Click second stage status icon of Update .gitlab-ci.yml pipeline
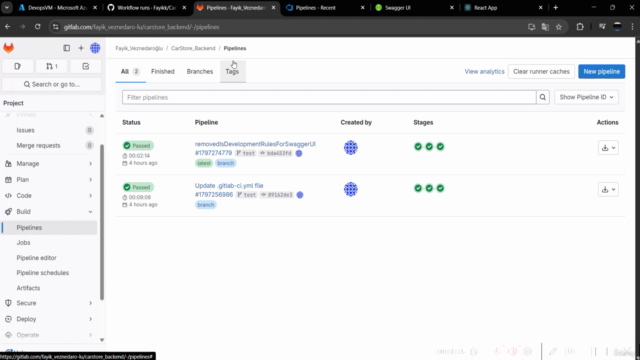Image resolution: width=640 pixels, height=360 pixels. click(x=429, y=188)
